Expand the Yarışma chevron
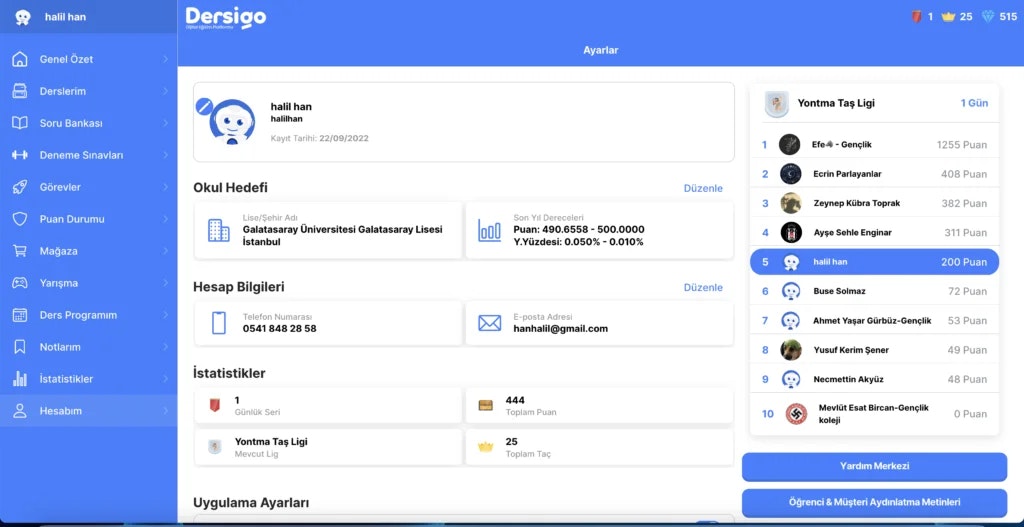1024x527 pixels. click(x=165, y=283)
